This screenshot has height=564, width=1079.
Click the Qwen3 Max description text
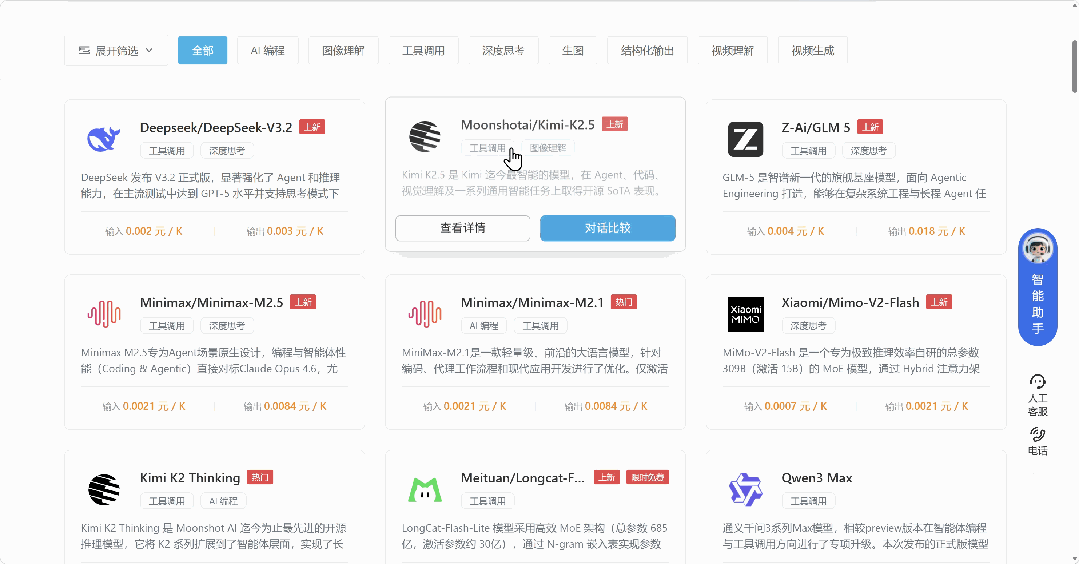(855, 536)
